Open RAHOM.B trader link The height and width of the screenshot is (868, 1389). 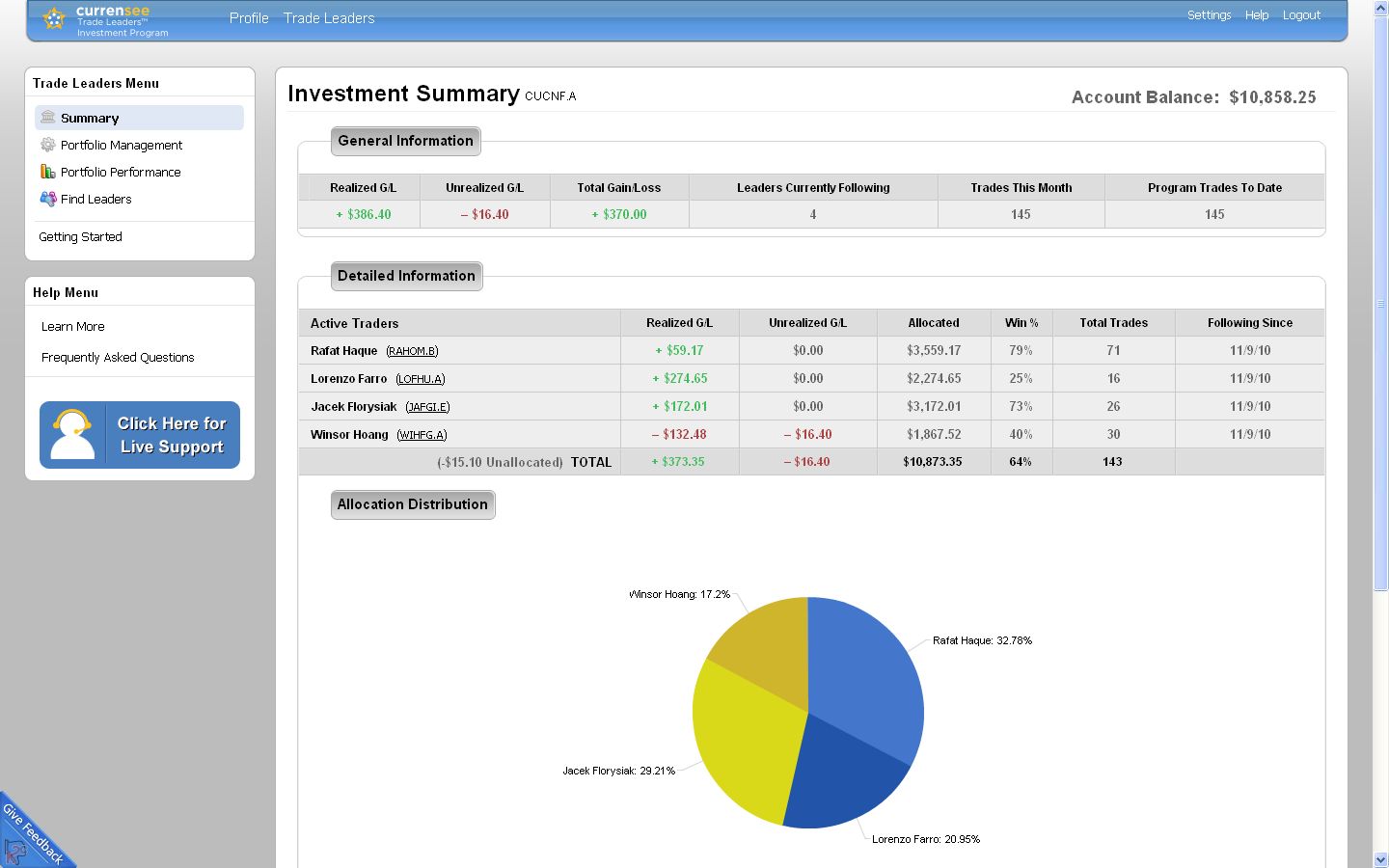(x=412, y=351)
